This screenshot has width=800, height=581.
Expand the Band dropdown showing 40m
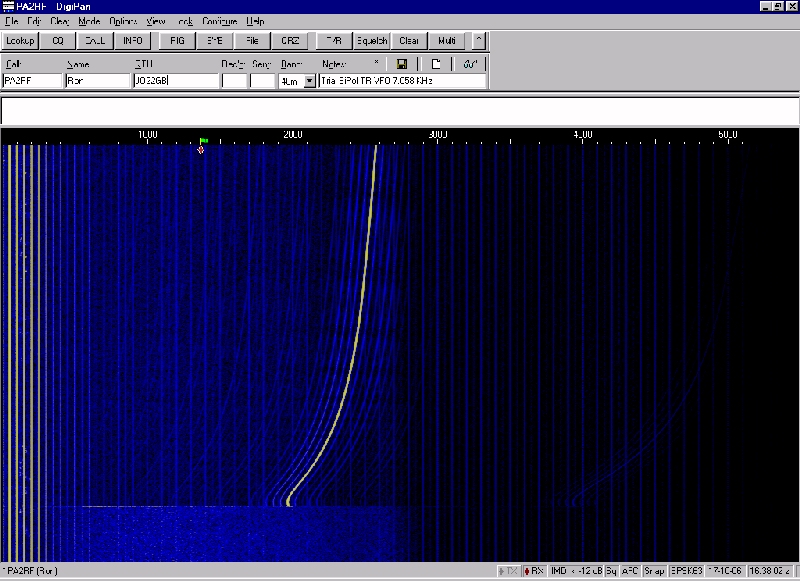pyautogui.click(x=309, y=81)
